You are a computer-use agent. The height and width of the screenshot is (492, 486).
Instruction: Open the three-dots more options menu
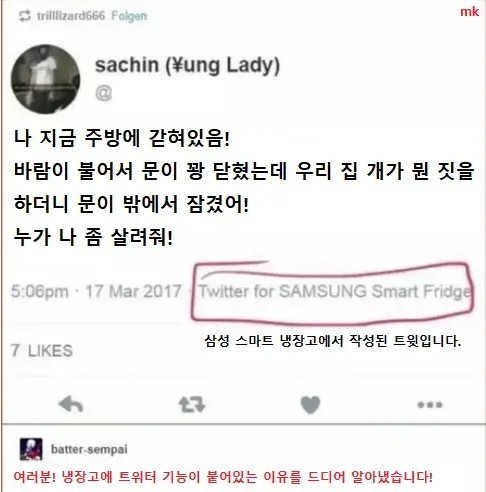coord(430,405)
